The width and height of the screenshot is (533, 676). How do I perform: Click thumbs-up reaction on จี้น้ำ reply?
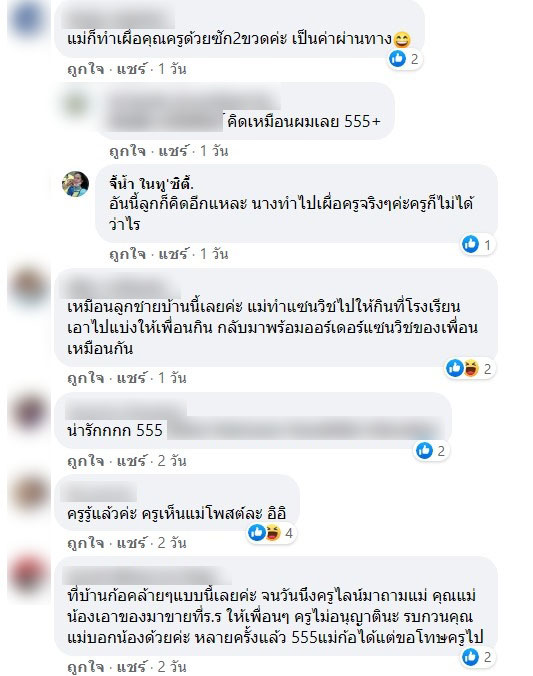[x=470, y=244]
